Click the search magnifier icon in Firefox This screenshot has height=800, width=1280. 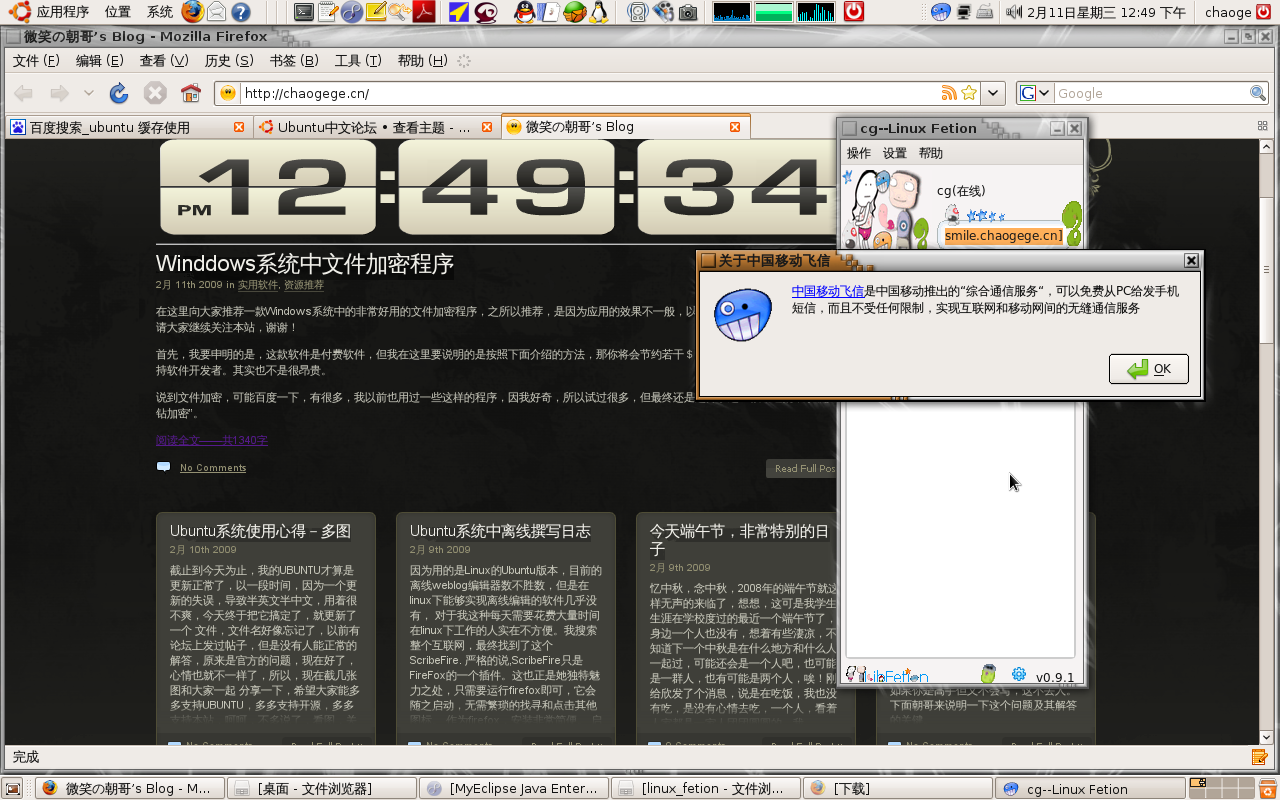(x=1258, y=93)
